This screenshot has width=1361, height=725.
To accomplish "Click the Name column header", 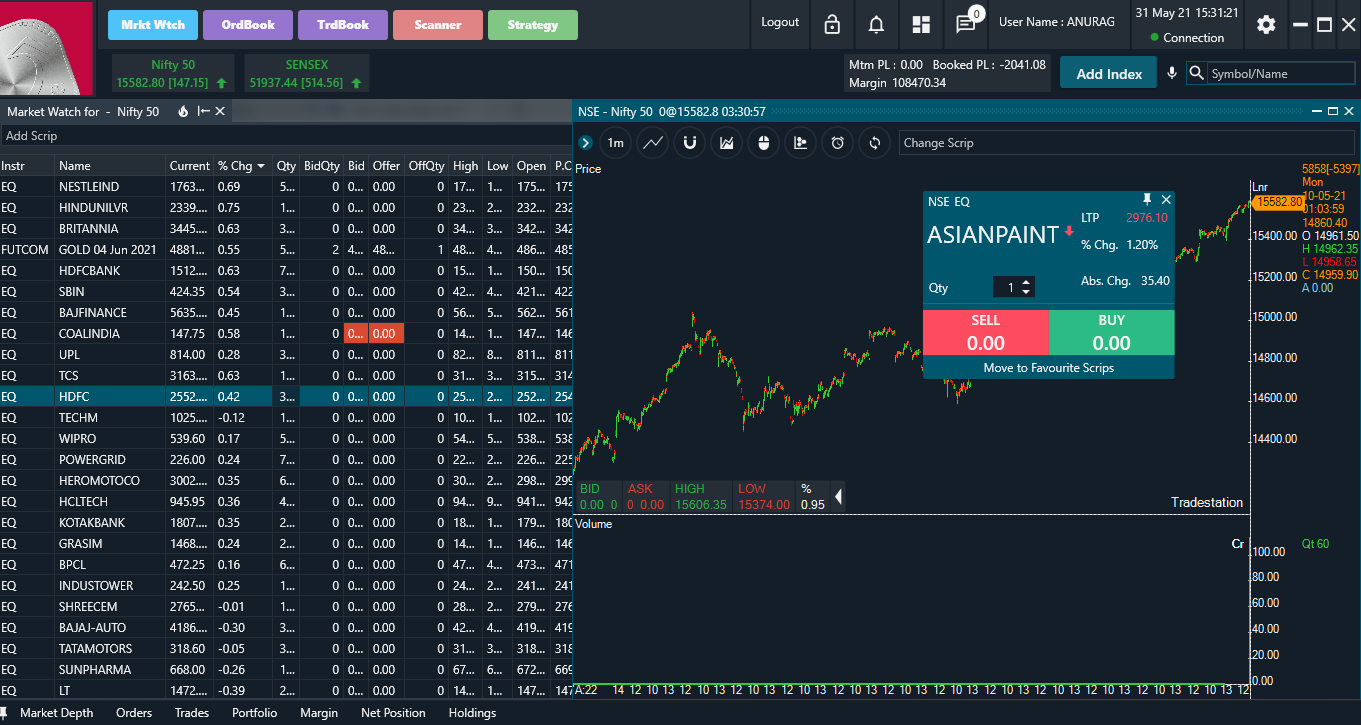I will click(x=110, y=166).
